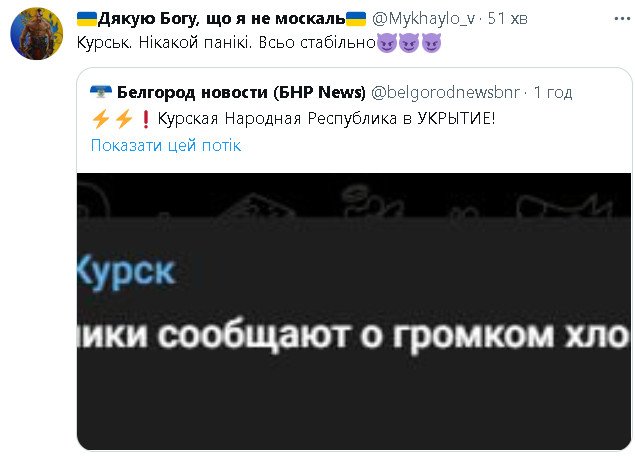The image size is (635, 463).
Task: Open the @belgorodnewsbnr handle
Action: point(445,92)
